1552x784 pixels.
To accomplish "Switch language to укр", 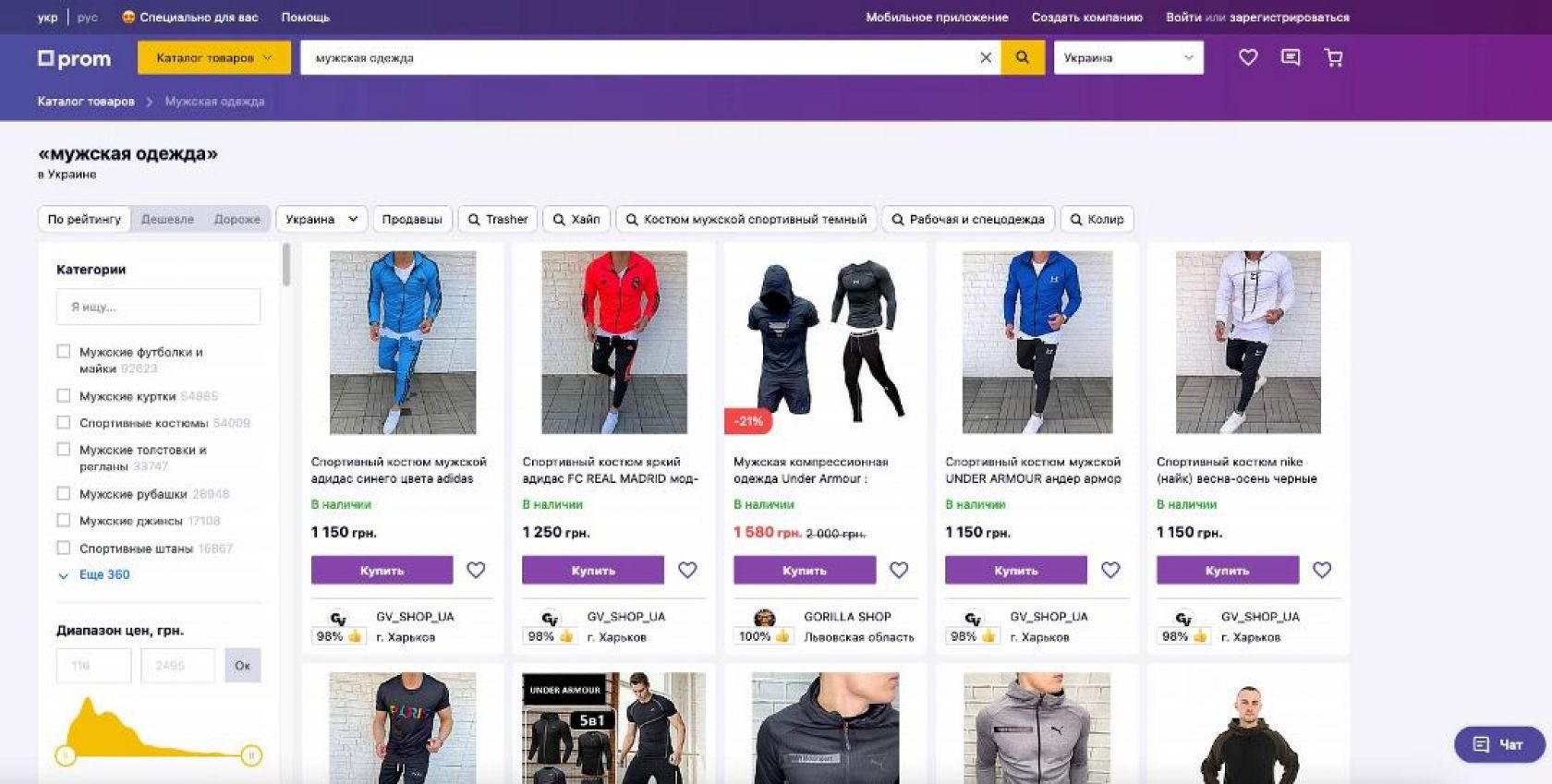I will point(47,17).
